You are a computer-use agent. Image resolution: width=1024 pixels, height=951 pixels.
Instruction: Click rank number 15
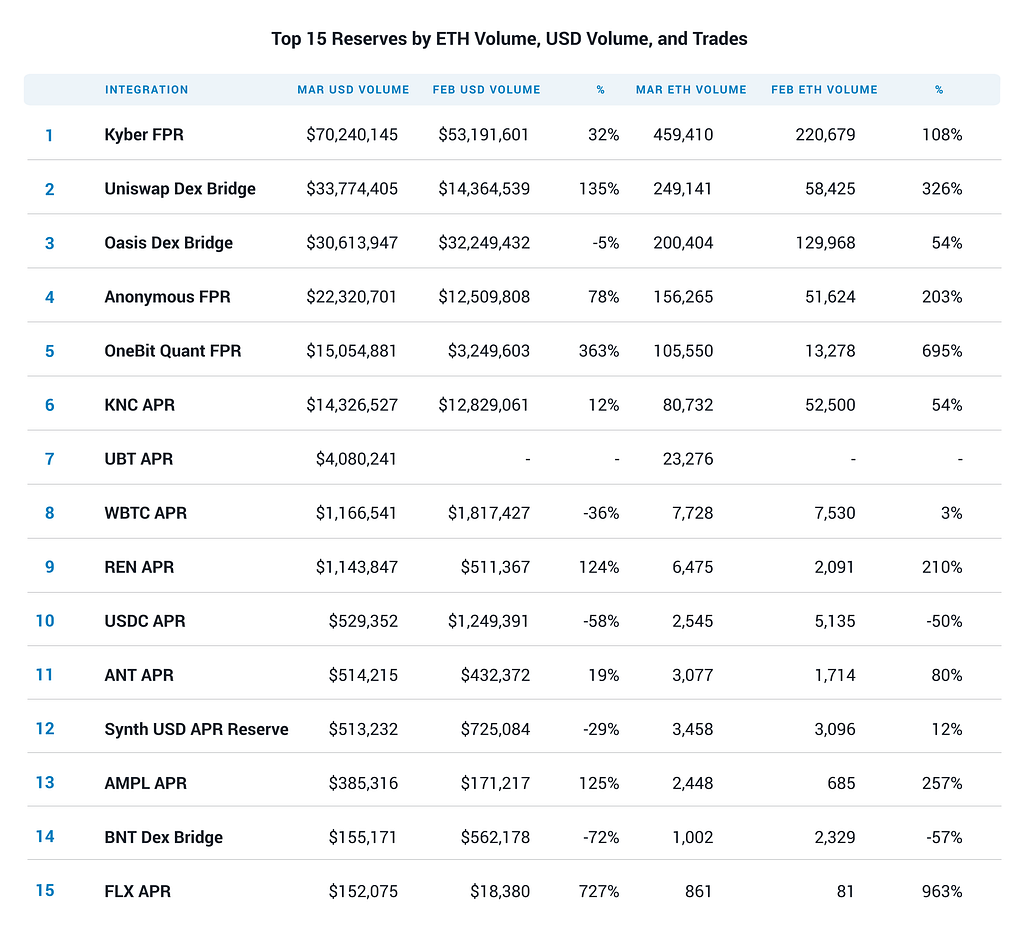(x=44, y=891)
